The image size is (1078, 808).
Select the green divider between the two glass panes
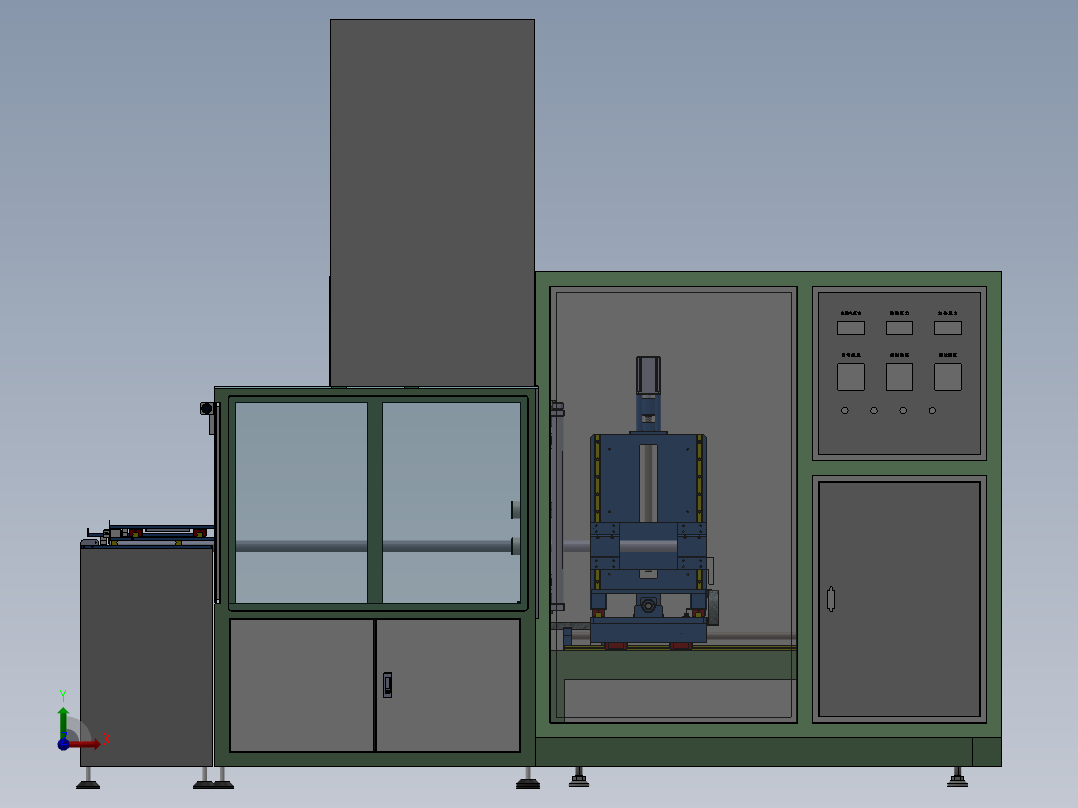(x=375, y=503)
